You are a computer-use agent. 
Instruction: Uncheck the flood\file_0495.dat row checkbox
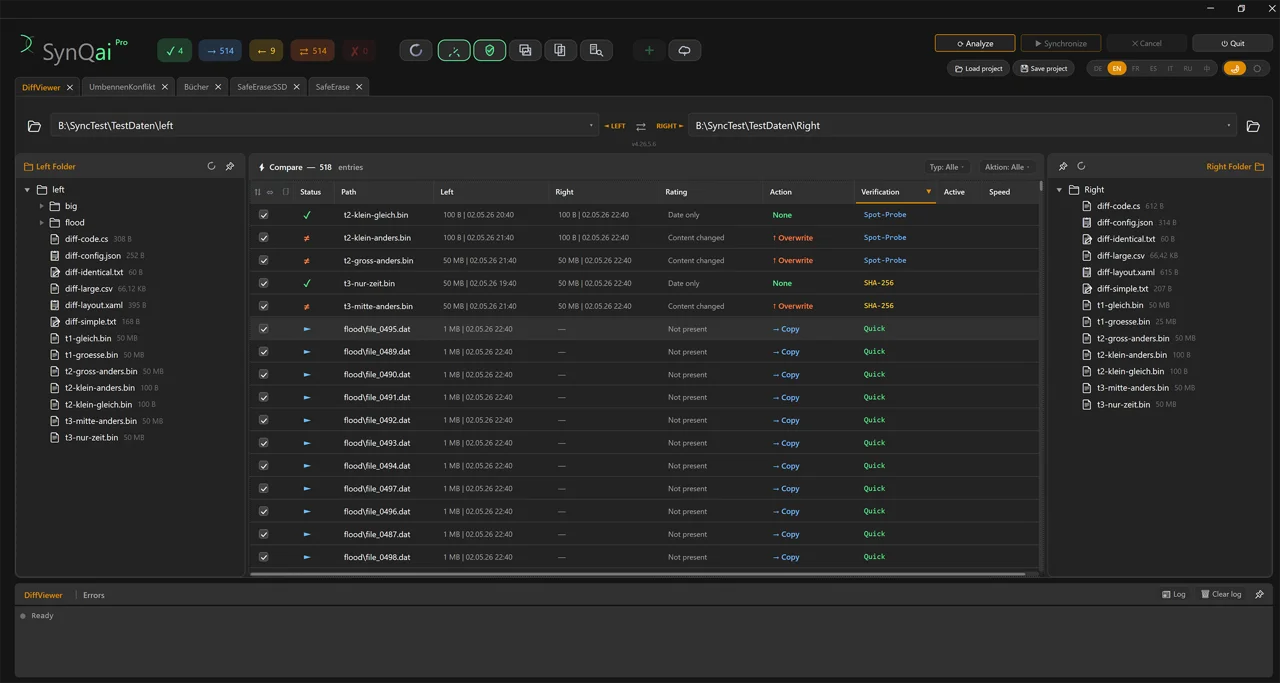(264, 329)
